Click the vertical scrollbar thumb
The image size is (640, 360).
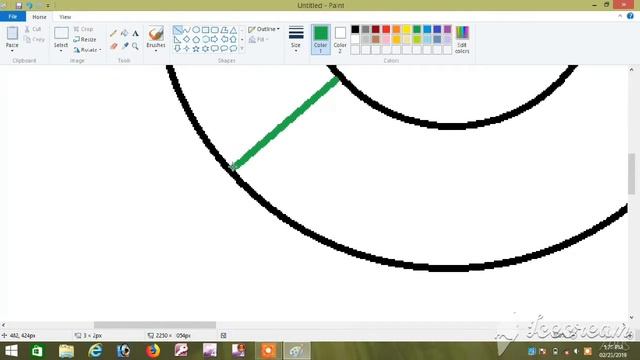631,173
